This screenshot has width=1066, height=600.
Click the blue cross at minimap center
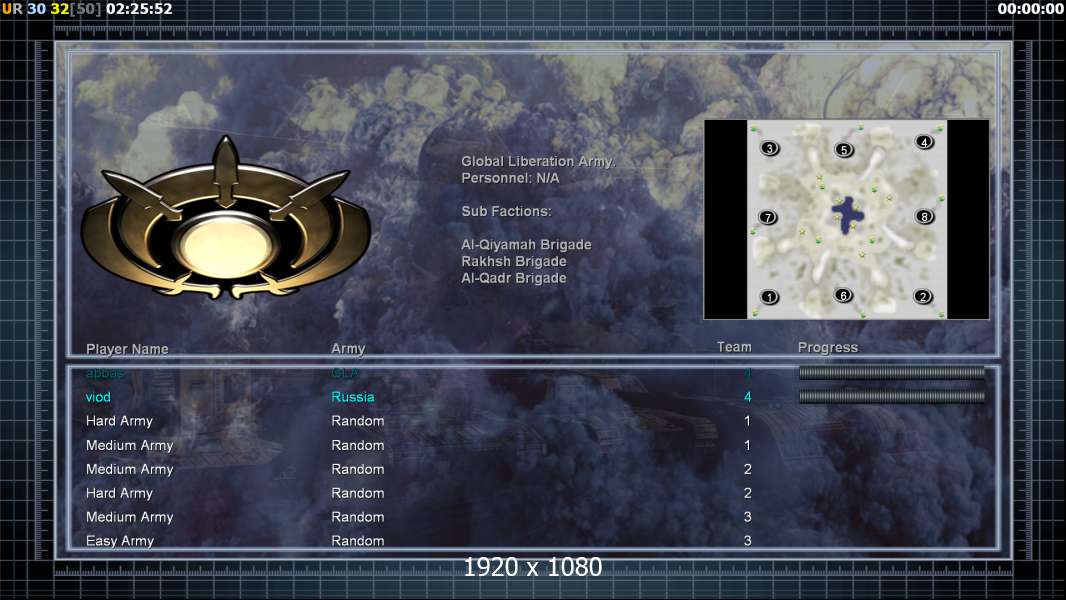(848, 215)
